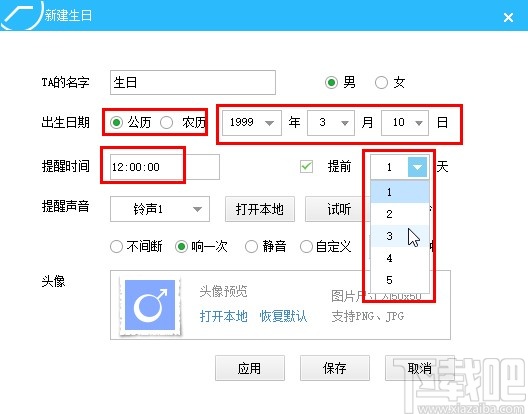Screen dimensions: 528x414
Task: Open the year dropdown showing 1999
Action: [252, 123]
